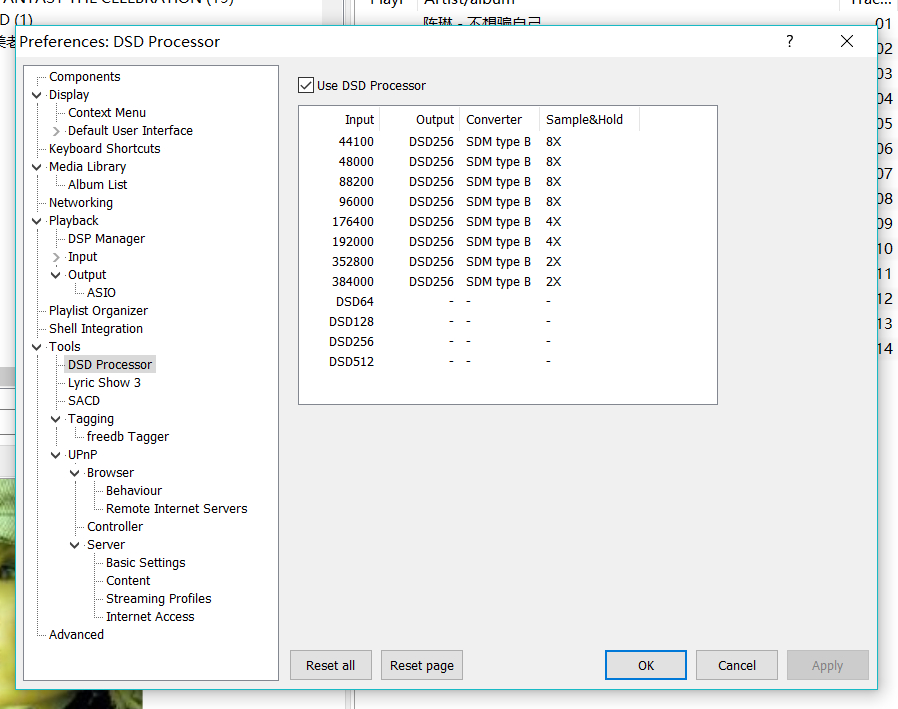The height and width of the screenshot is (709, 898).
Task: Click the 2X Sample&Hold value for 384000
Action: point(553,282)
